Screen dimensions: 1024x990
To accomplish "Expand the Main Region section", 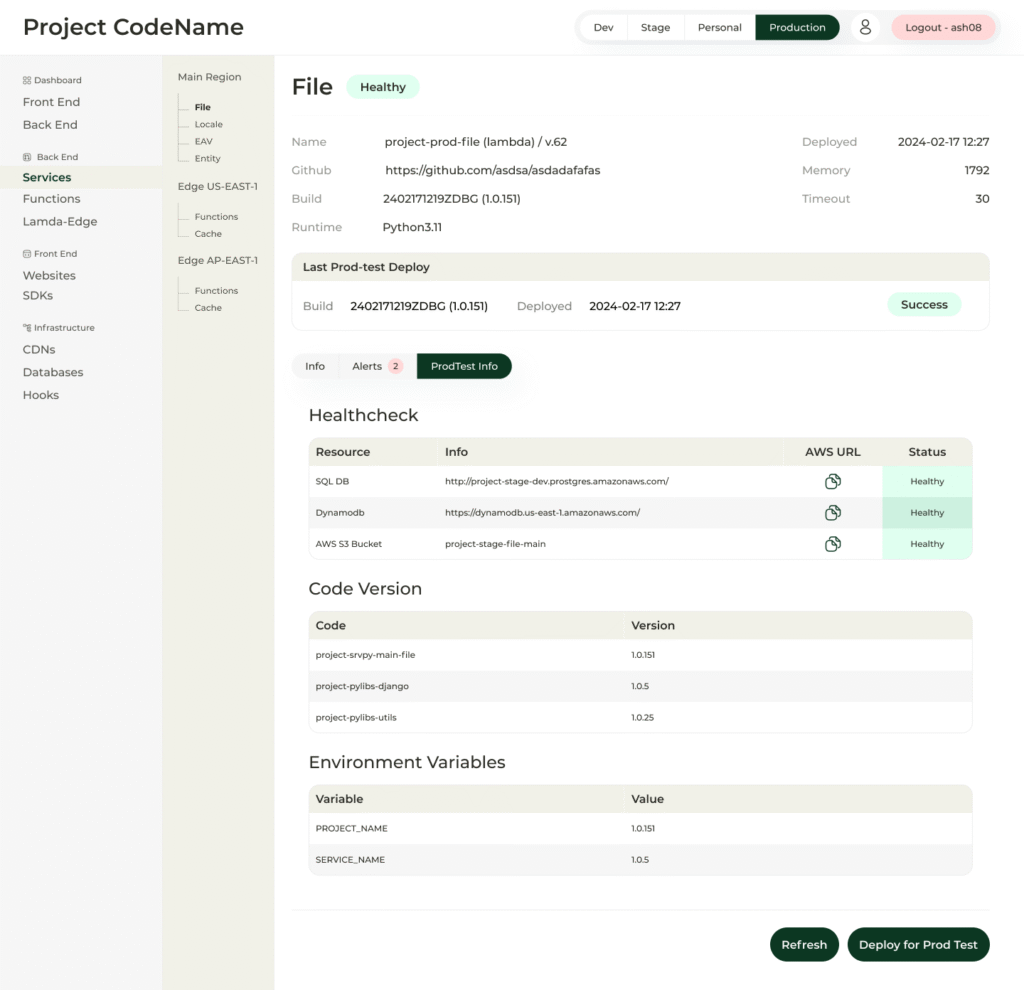I will pos(209,76).
